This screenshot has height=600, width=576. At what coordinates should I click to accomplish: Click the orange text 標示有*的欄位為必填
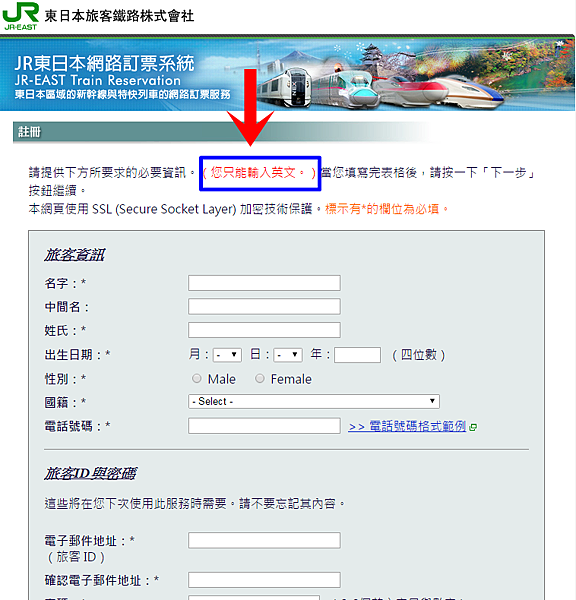pyautogui.click(x=386, y=209)
